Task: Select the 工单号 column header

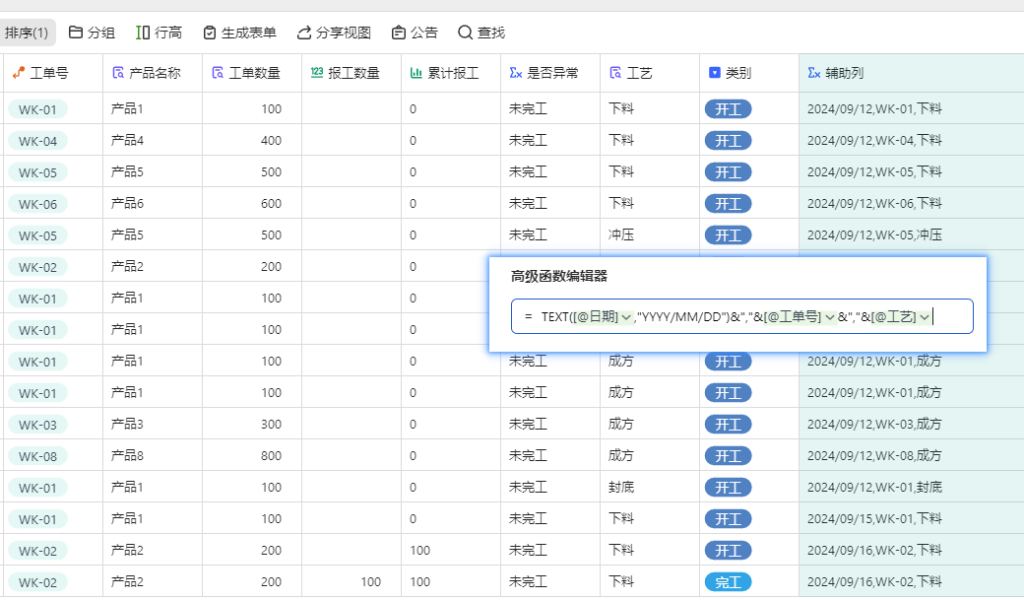Action: [53, 72]
